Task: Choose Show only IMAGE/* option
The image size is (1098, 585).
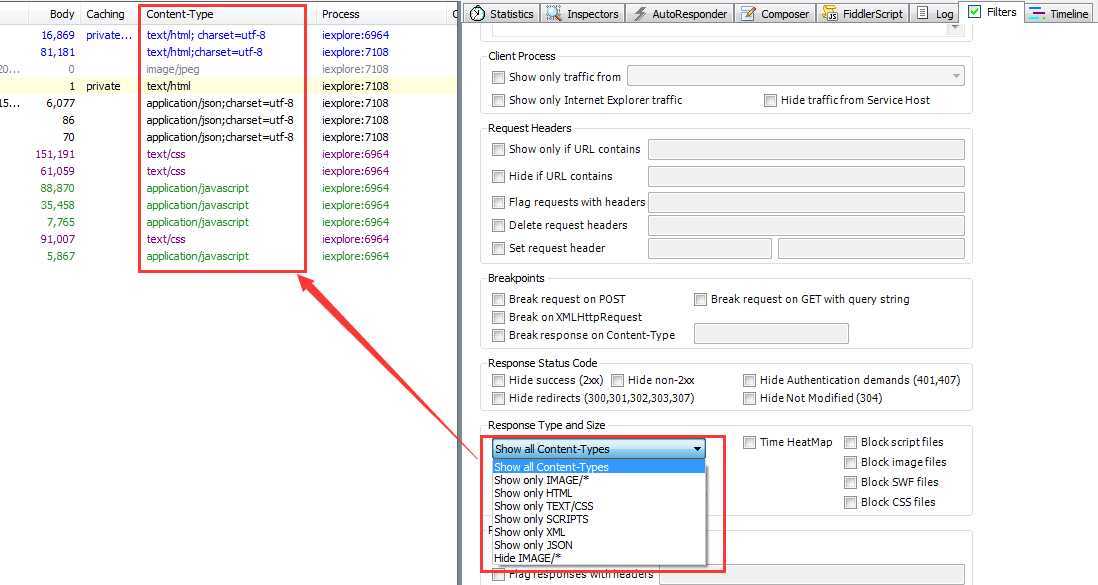Action: click(x=537, y=480)
